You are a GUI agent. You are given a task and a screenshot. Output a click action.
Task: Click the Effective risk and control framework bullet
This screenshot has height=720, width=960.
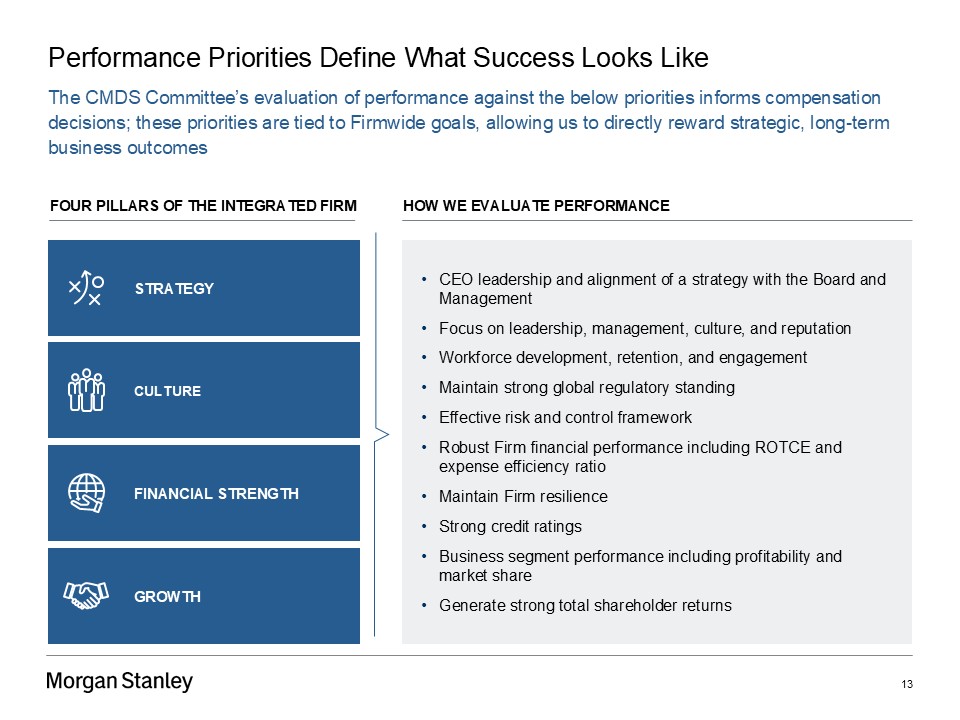(x=565, y=417)
